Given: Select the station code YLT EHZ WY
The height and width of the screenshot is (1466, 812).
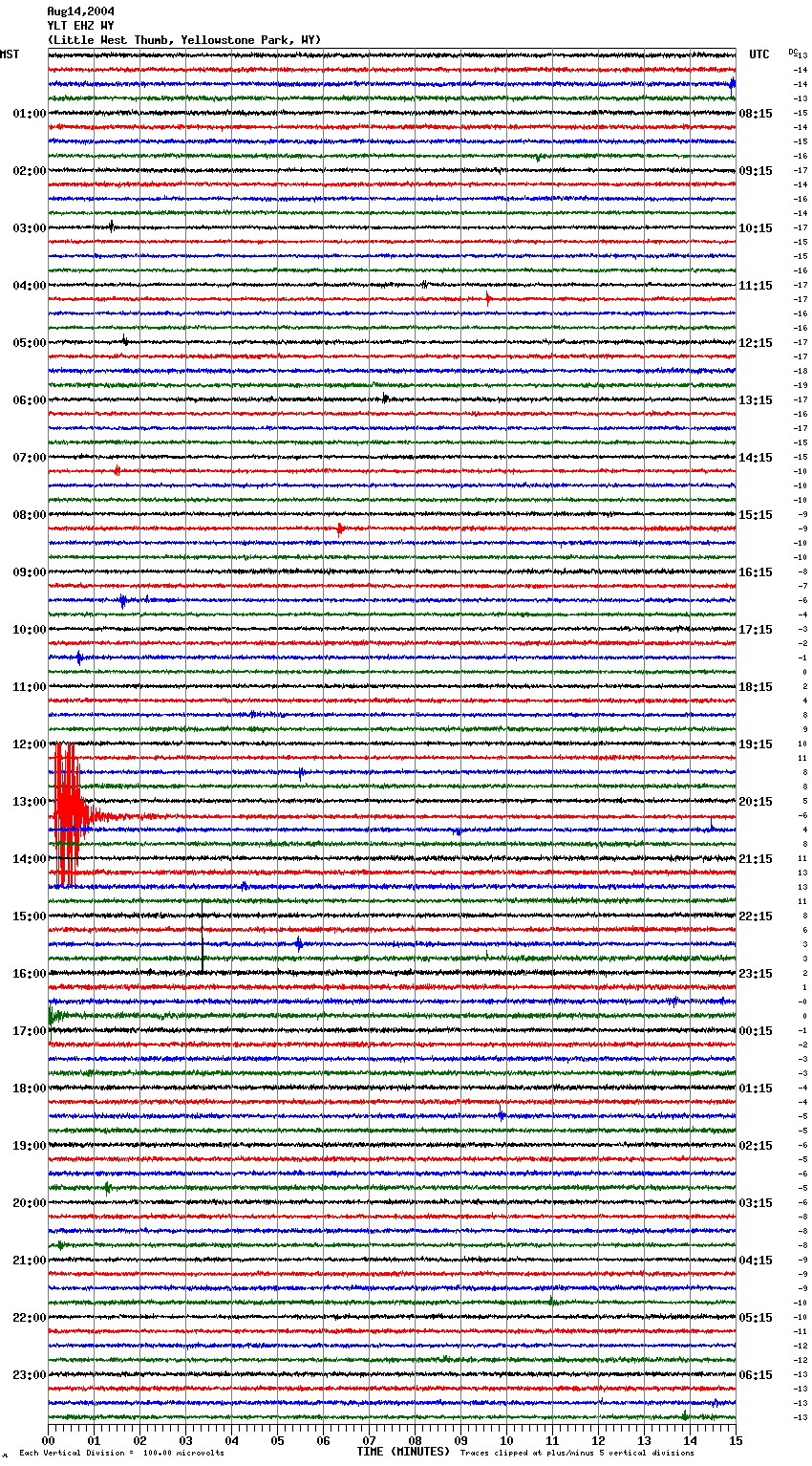Looking at the screenshot, I should pos(80,26).
